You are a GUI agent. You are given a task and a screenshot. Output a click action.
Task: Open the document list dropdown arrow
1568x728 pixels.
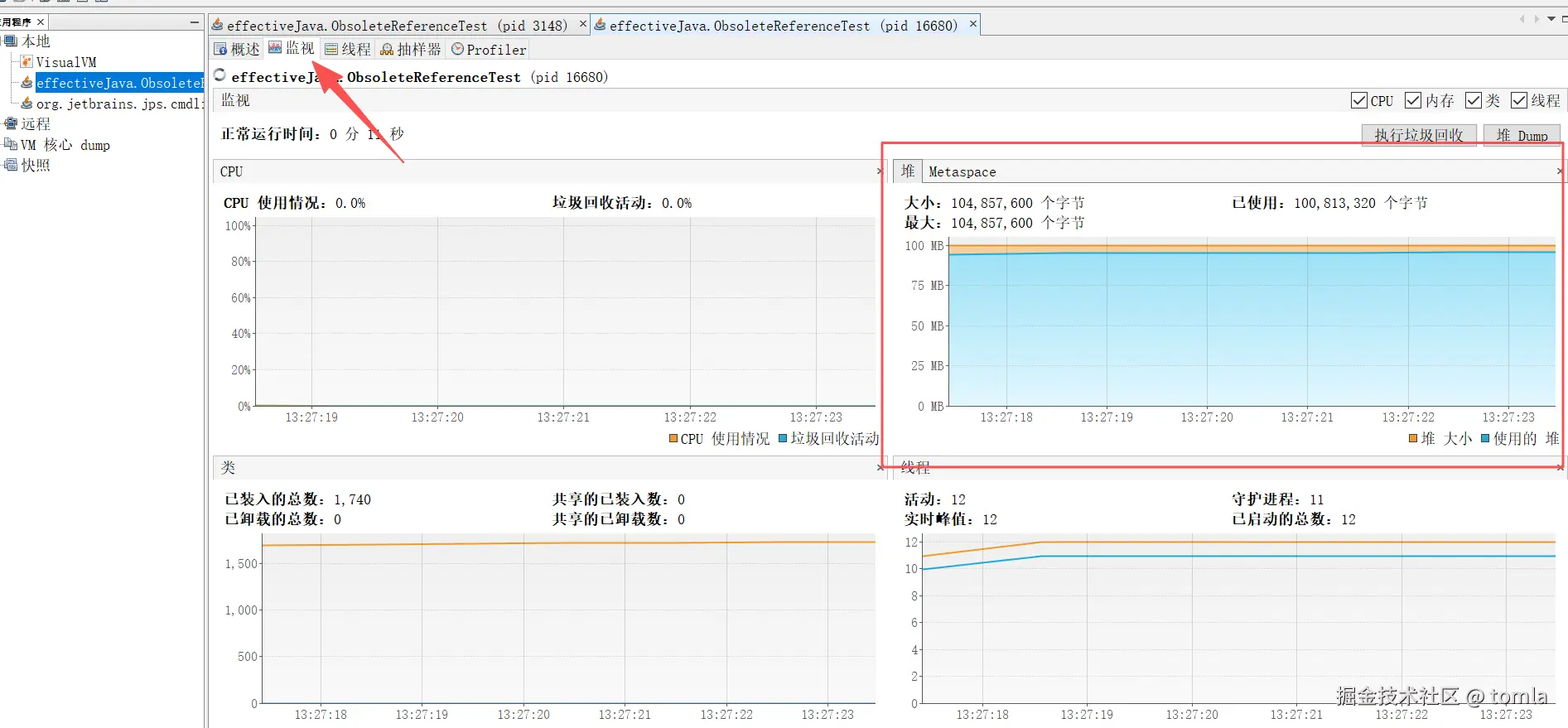(x=1551, y=19)
